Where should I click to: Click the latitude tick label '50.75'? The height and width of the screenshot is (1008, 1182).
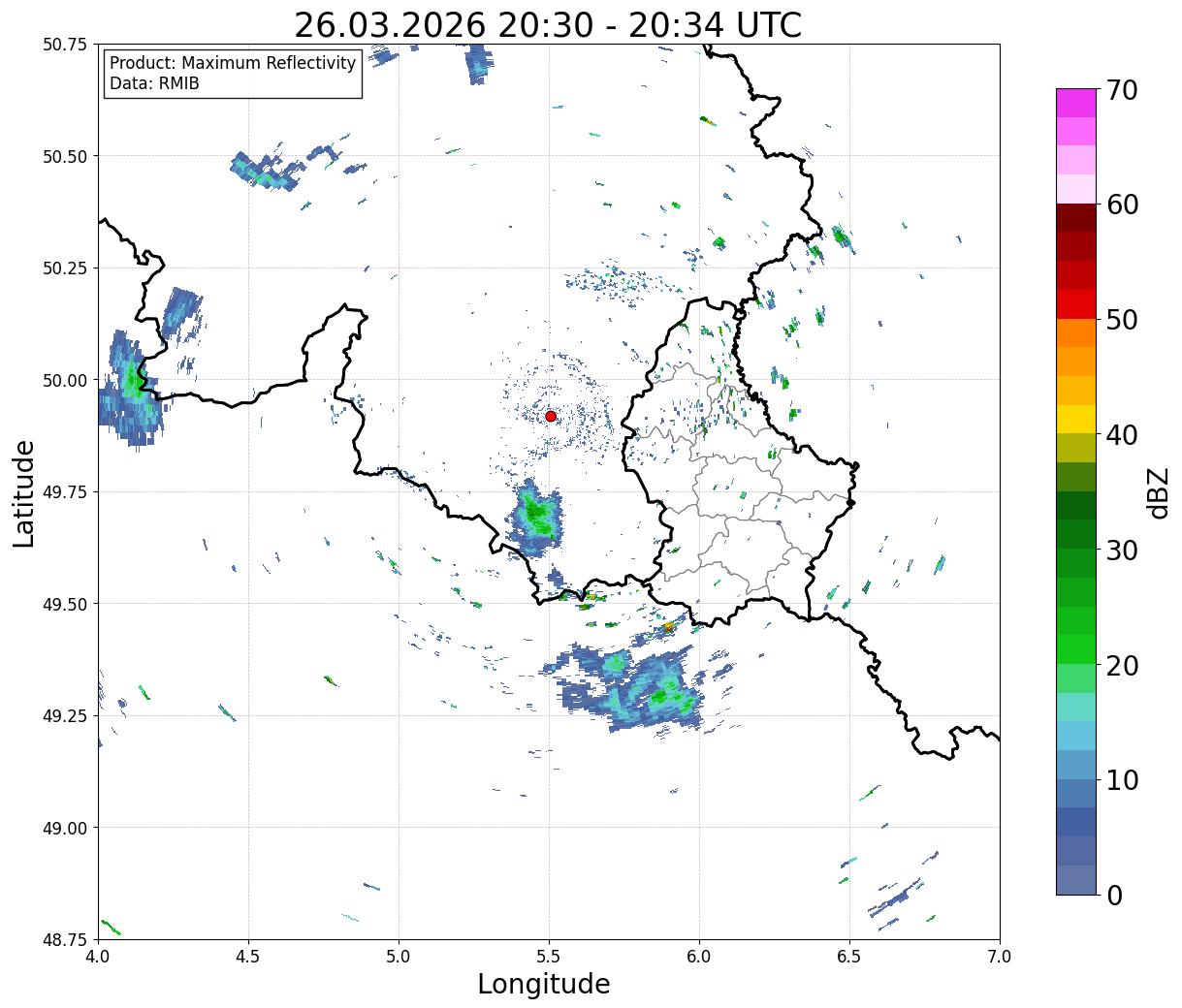(x=65, y=45)
